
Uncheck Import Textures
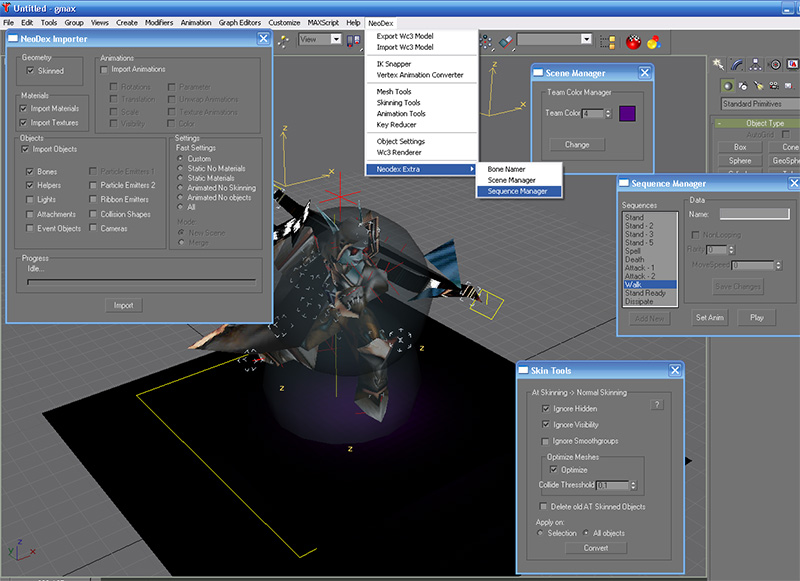[23, 122]
